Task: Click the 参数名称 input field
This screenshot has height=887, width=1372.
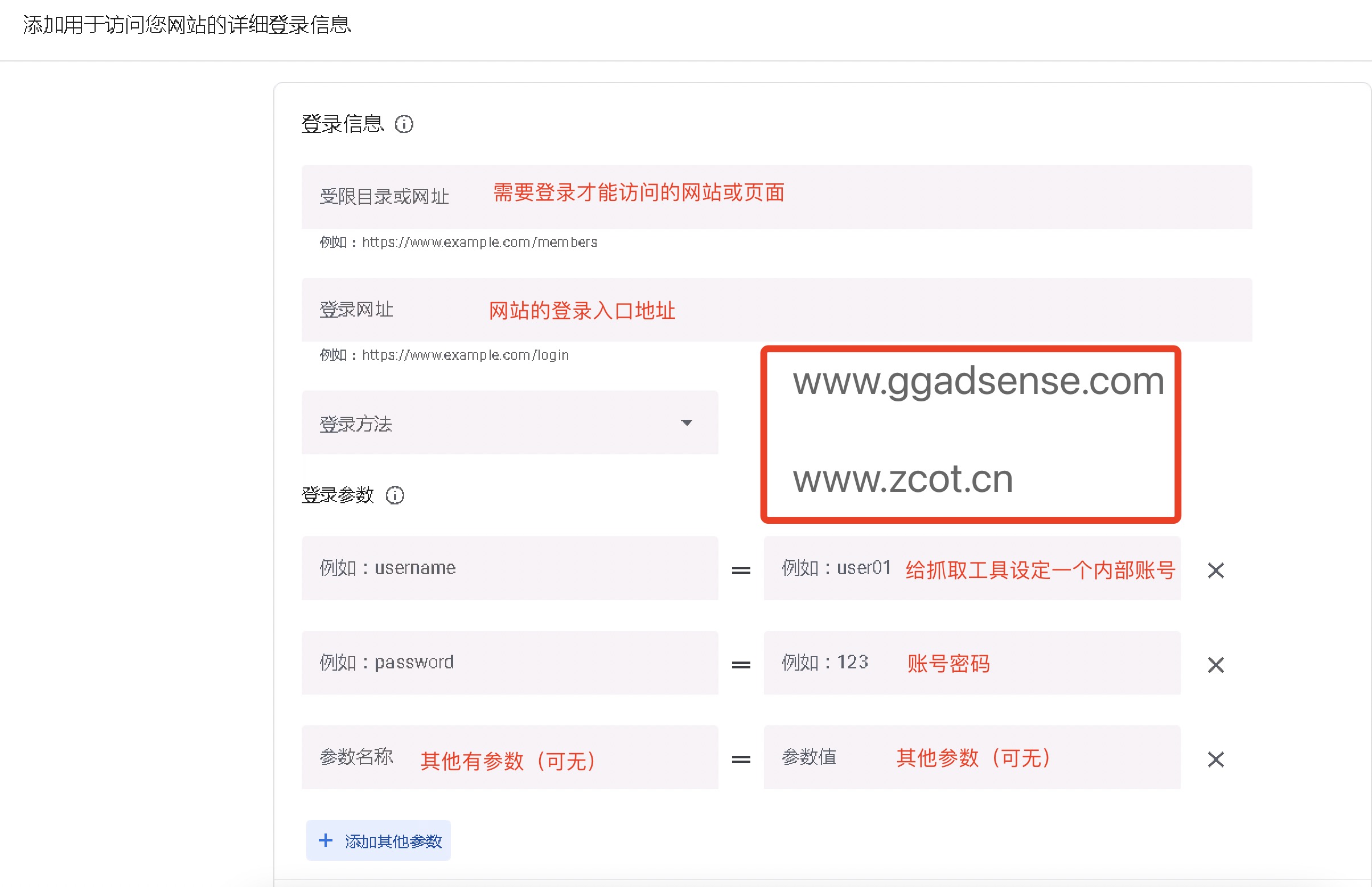Action: click(510, 757)
